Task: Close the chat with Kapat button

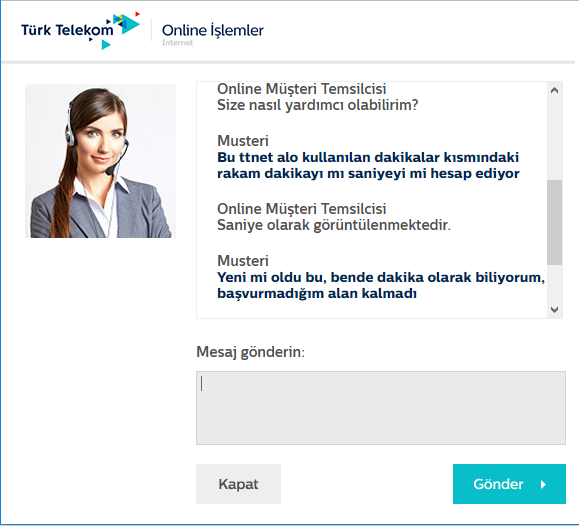Action: coord(239,484)
